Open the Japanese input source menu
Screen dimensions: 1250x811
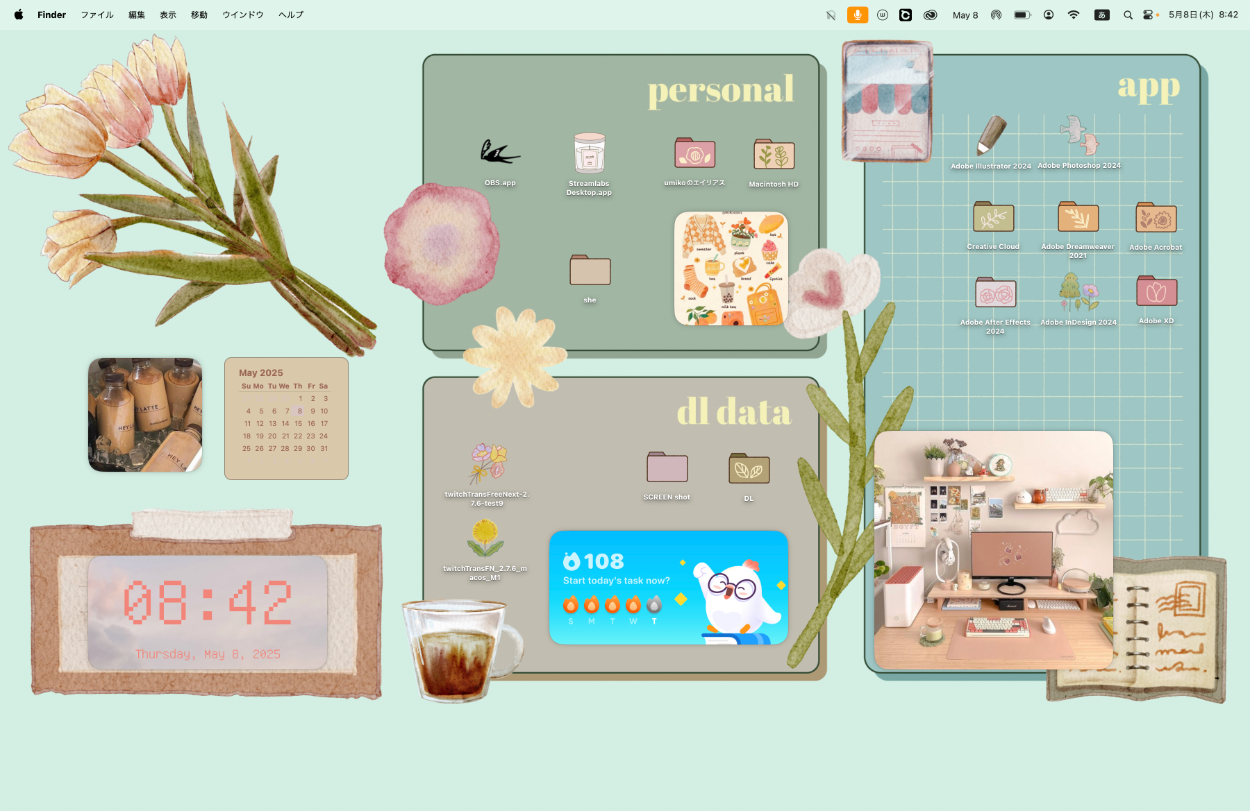pos(1101,15)
